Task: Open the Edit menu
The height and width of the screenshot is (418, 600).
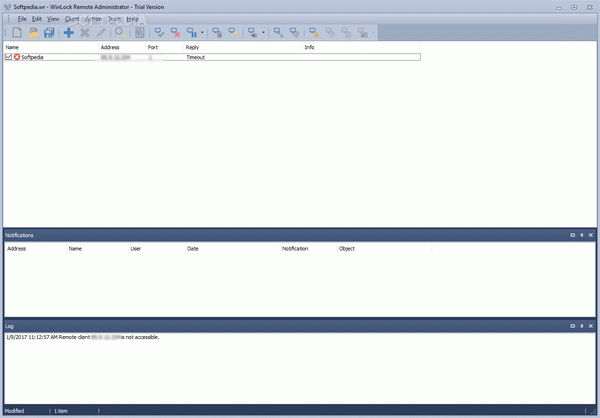Action: coord(37,19)
